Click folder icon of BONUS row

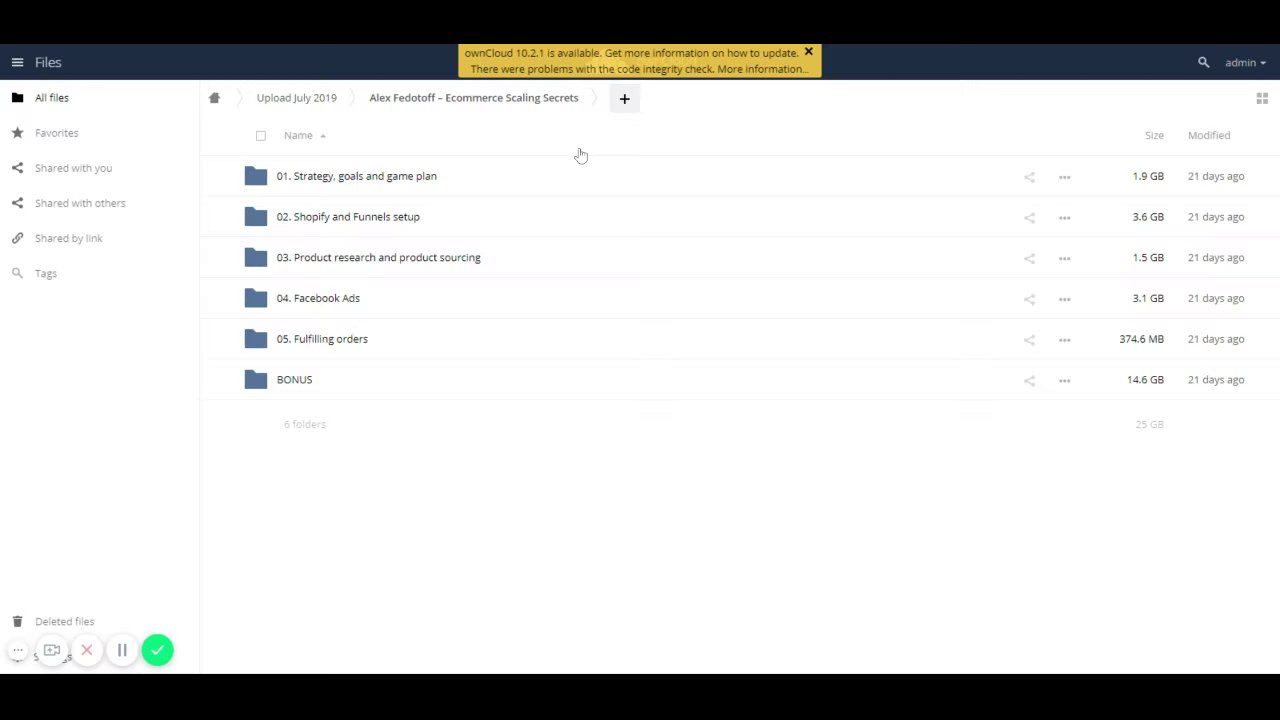tap(255, 380)
